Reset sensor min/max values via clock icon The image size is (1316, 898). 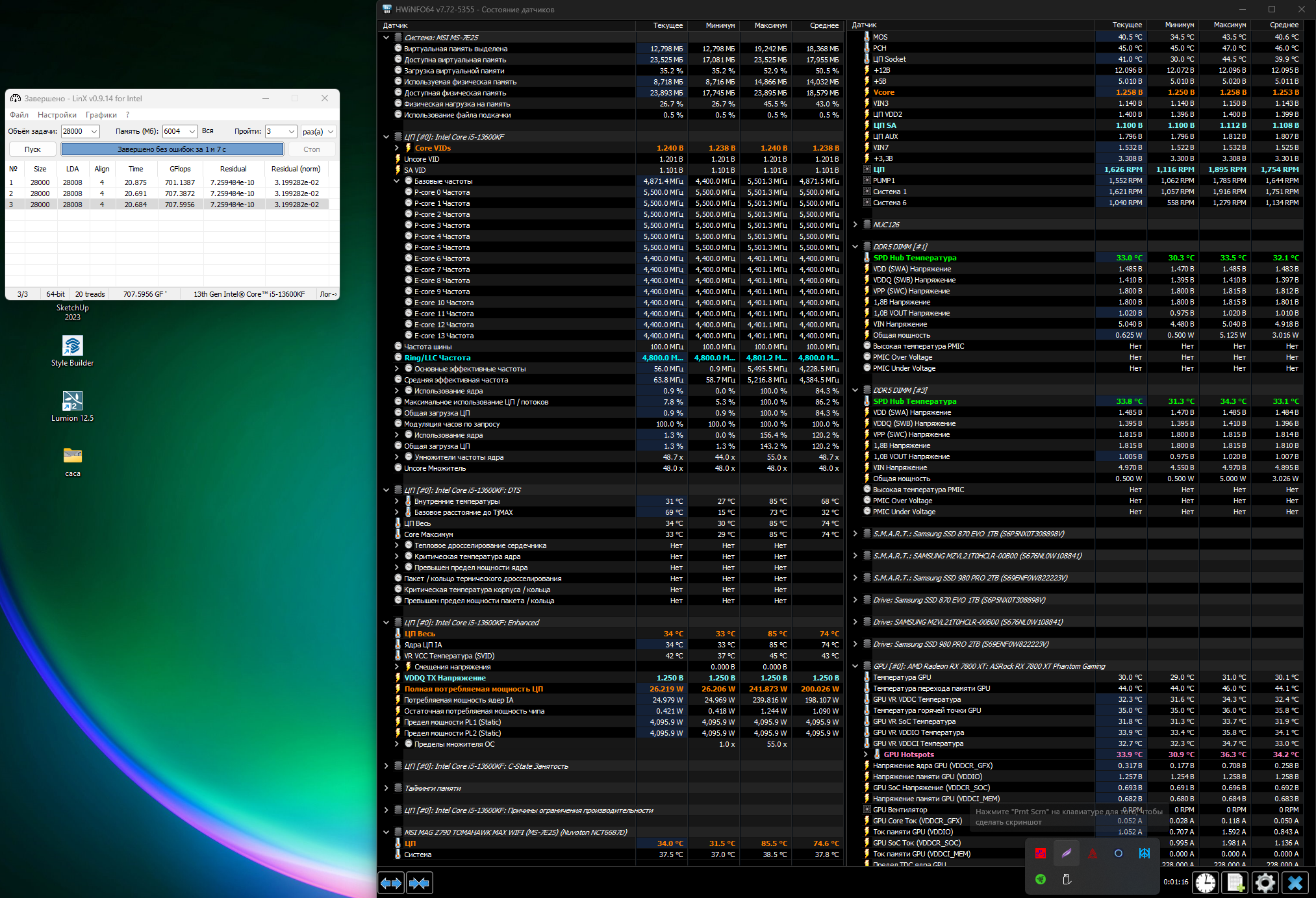coord(1206,883)
